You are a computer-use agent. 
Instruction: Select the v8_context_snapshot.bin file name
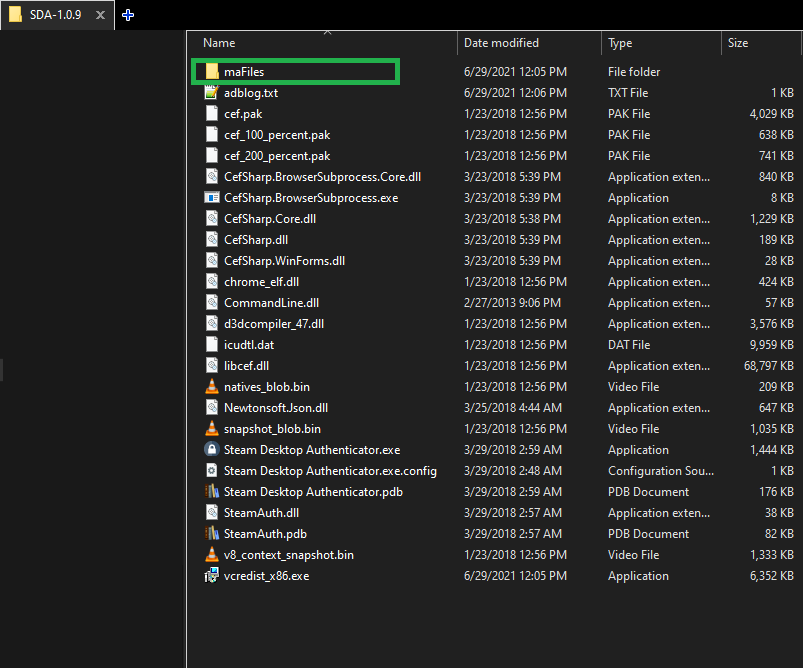pyautogui.click(x=289, y=555)
